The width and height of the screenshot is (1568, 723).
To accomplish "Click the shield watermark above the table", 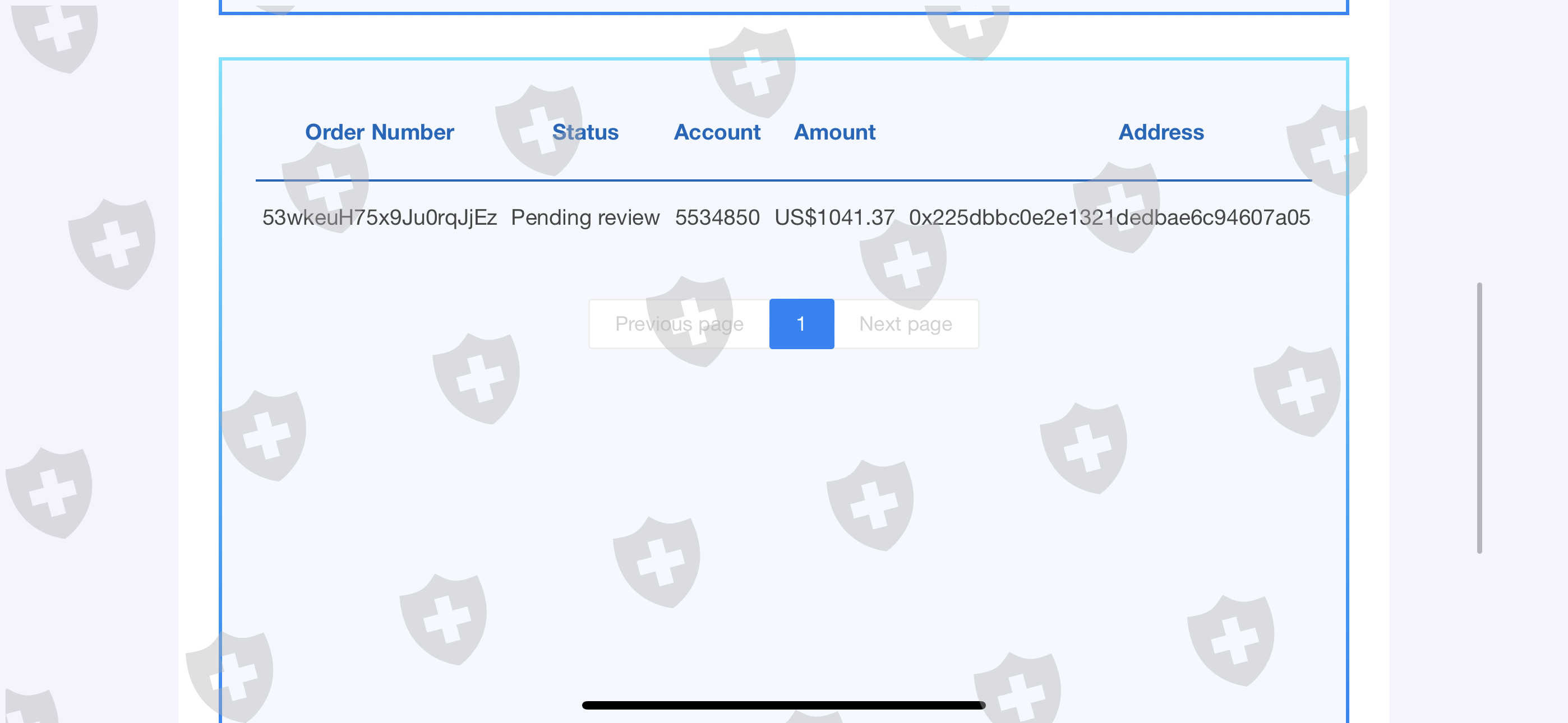I will [x=753, y=72].
